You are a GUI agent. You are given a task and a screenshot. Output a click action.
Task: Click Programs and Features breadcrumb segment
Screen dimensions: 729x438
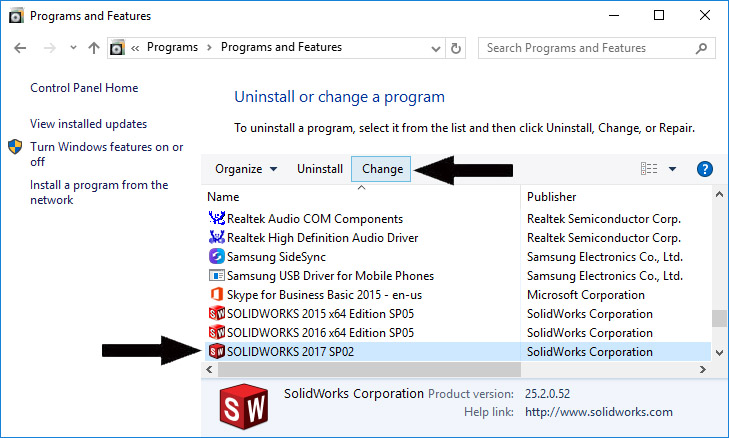pyautogui.click(x=281, y=47)
